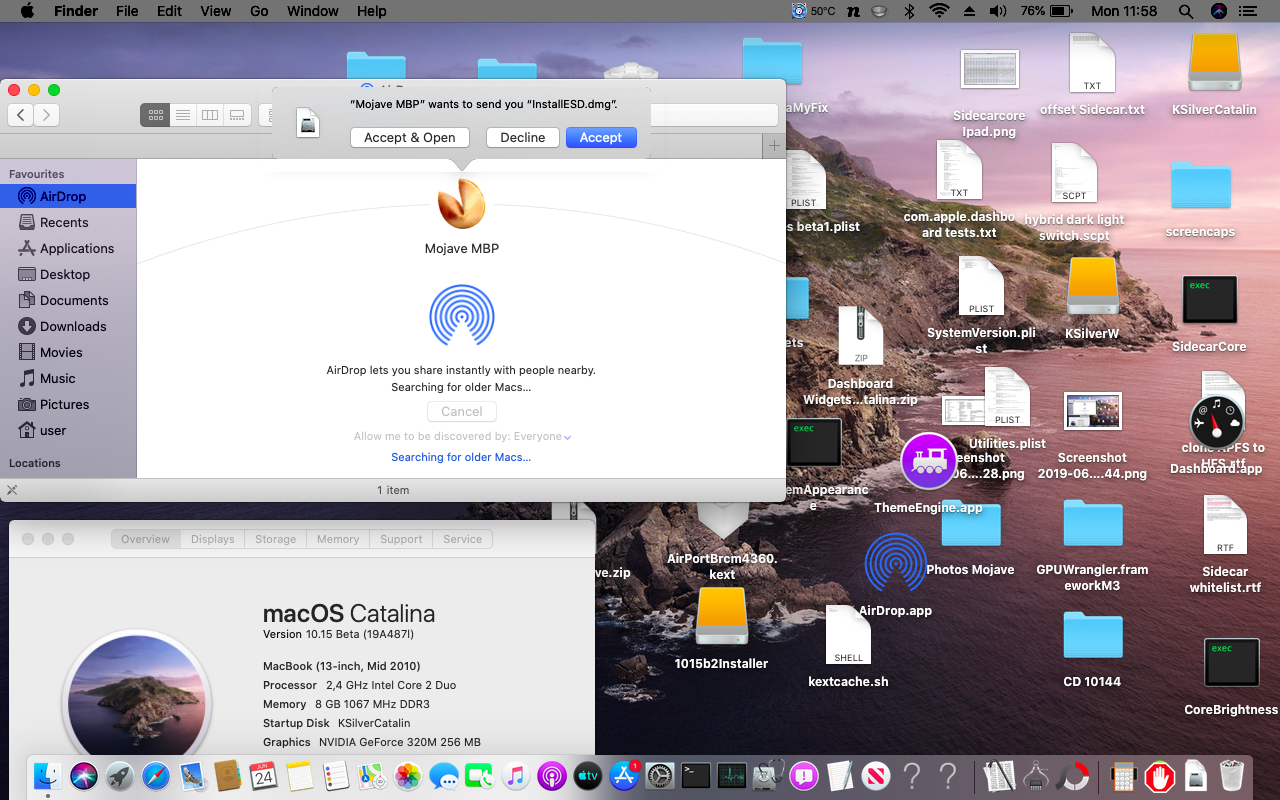
Task: Open Feedback Assistant in the Dock
Action: click(804, 776)
